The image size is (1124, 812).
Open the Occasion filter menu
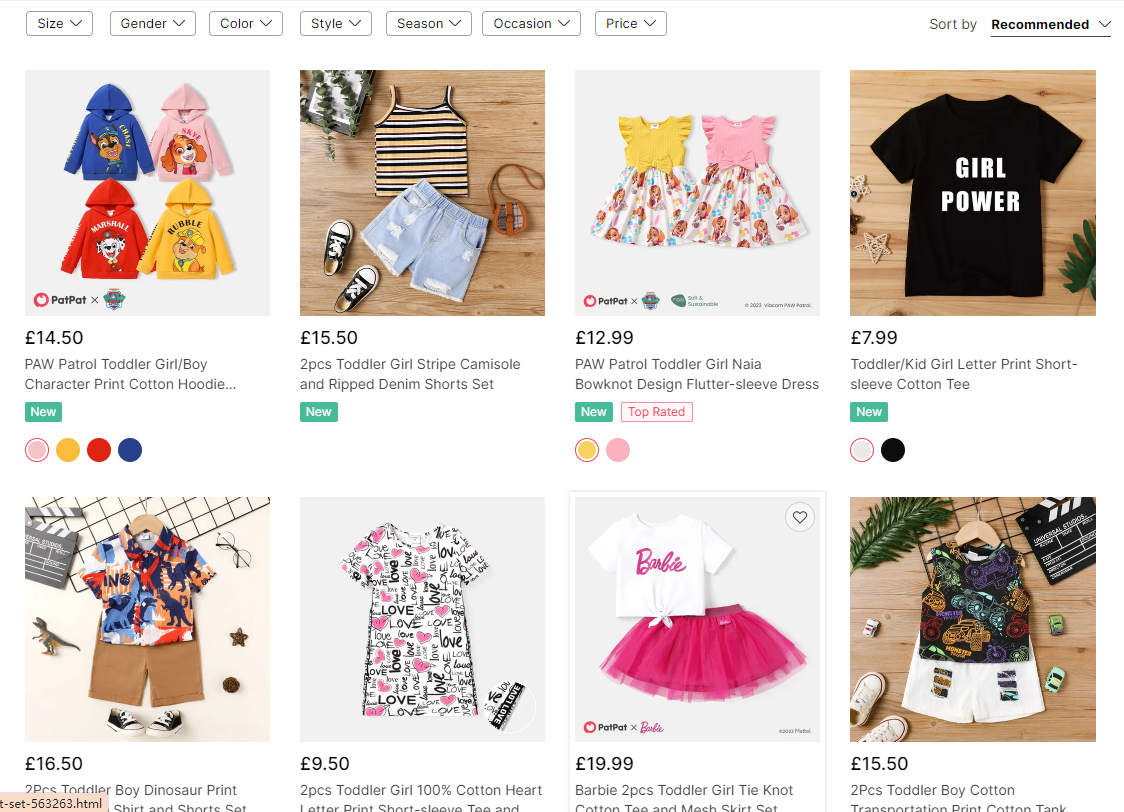531,24
